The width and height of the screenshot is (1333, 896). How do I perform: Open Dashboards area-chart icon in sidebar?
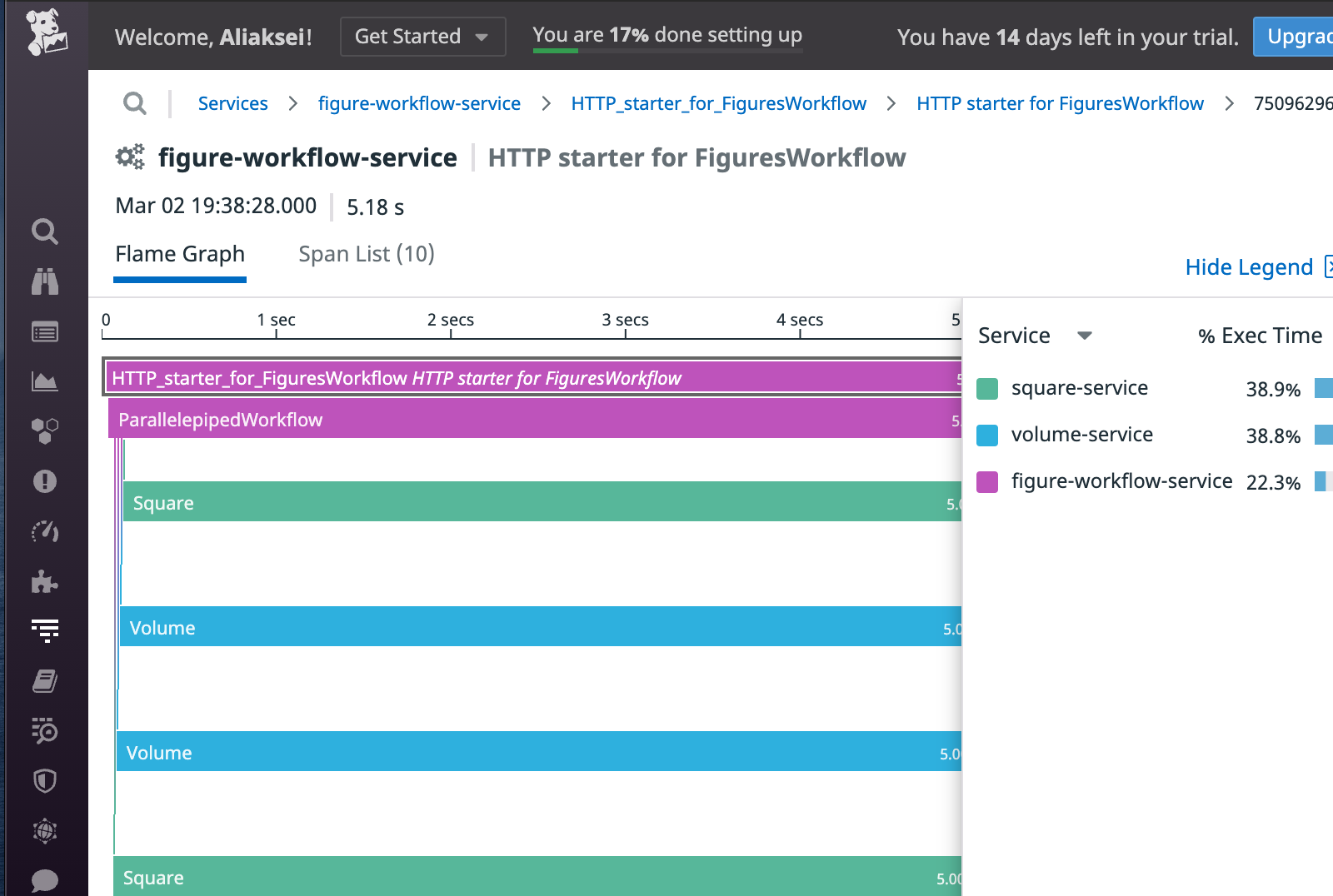click(x=45, y=381)
